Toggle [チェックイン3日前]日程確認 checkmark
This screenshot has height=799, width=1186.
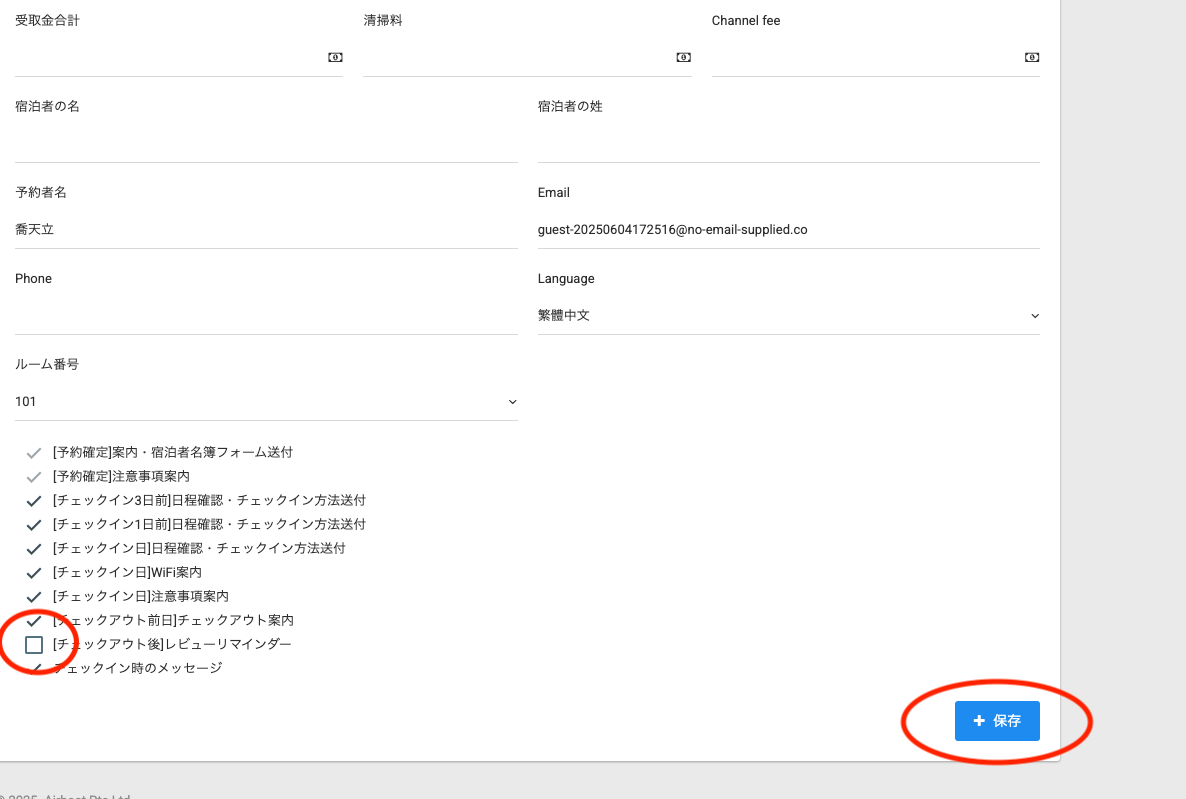point(34,501)
